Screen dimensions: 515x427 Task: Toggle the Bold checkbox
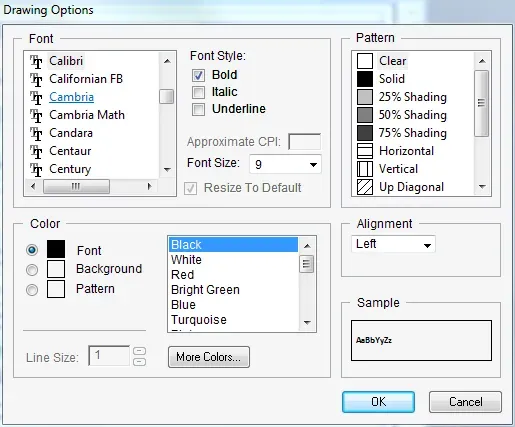click(x=198, y=75)
